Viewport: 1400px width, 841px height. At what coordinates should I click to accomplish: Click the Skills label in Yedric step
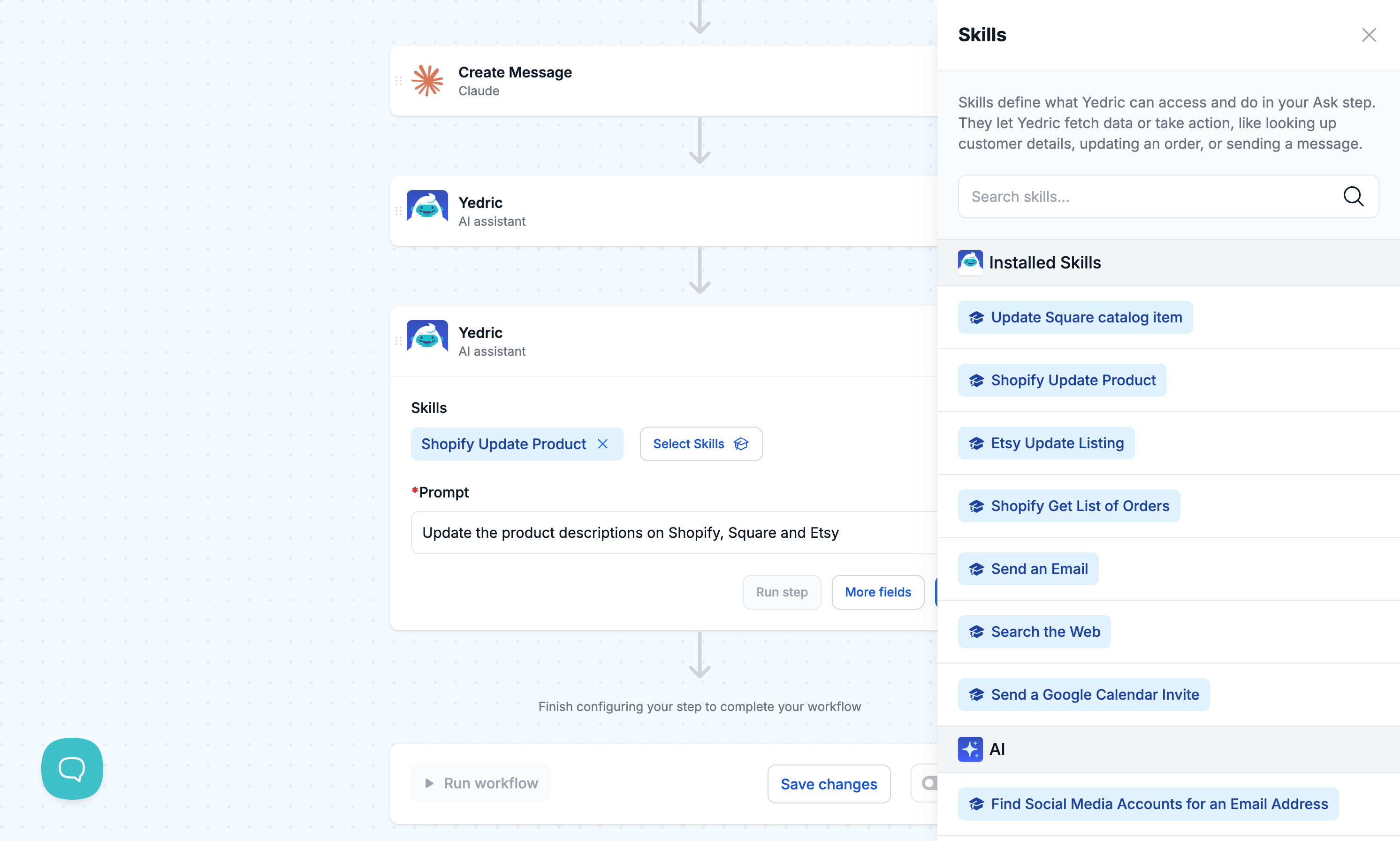[428, 408]
